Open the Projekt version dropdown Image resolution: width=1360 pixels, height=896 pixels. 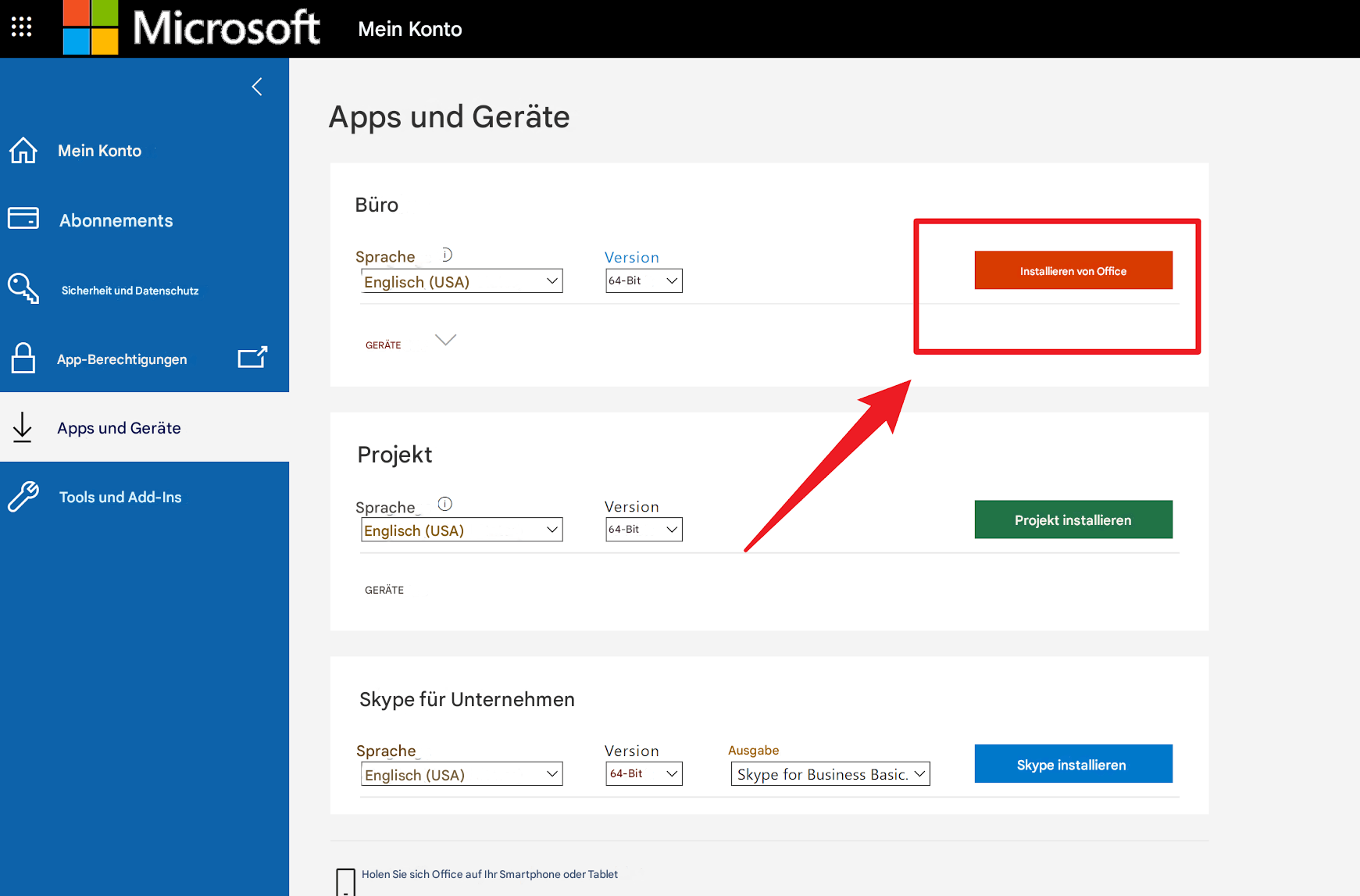point(644,529)
